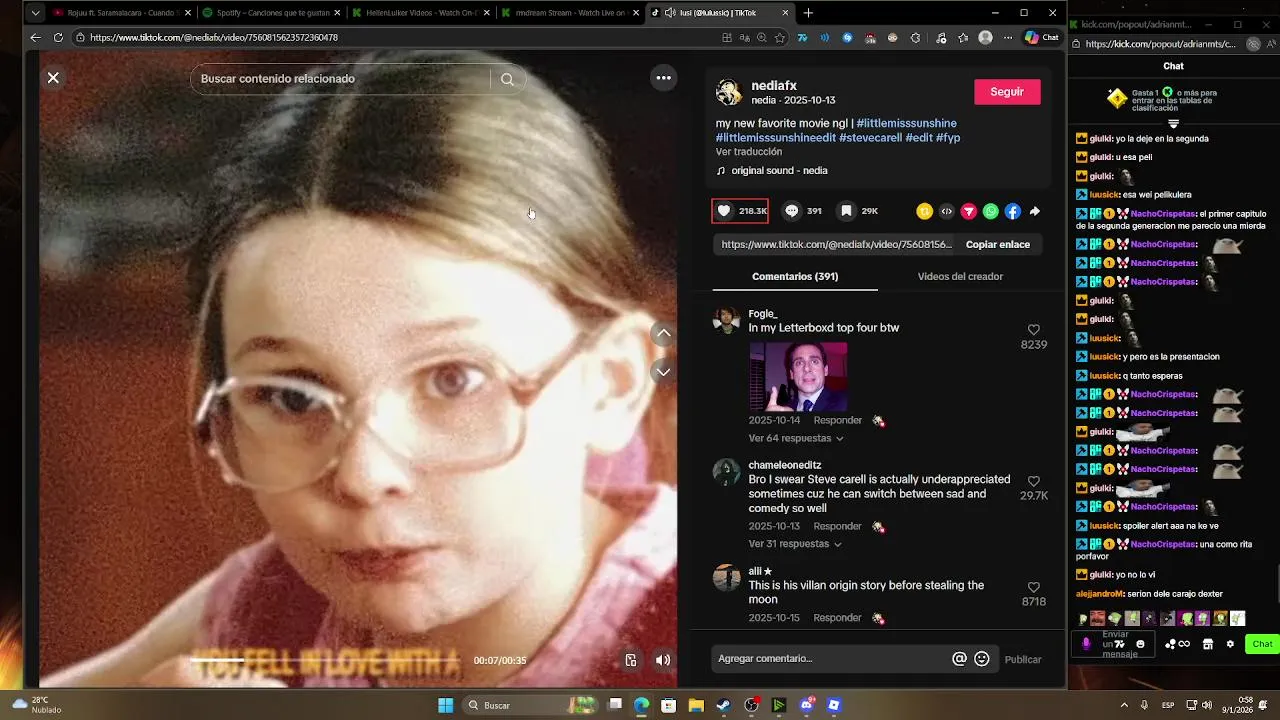Open the Kick chat settings gear
Screen dimensions: 1280x720
[1230, 644]
